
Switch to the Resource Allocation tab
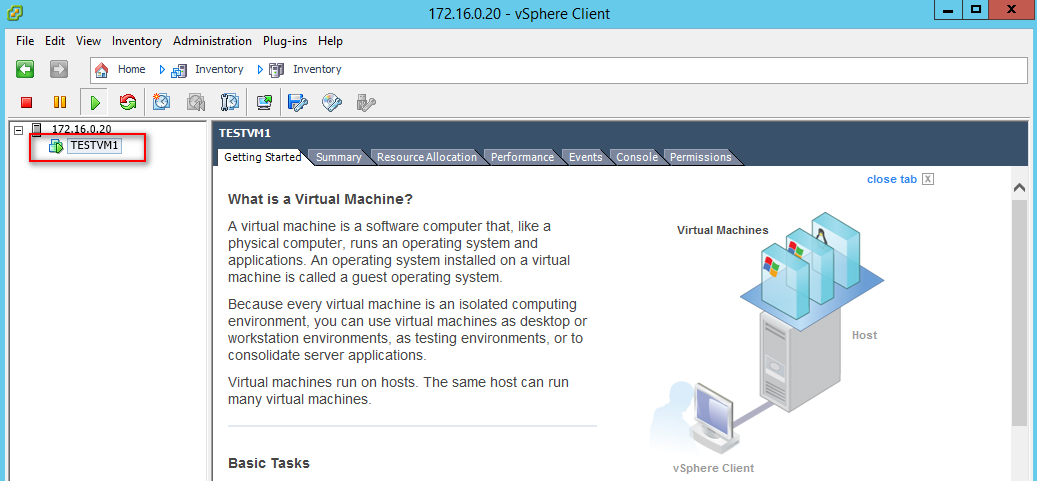[427, 157]
